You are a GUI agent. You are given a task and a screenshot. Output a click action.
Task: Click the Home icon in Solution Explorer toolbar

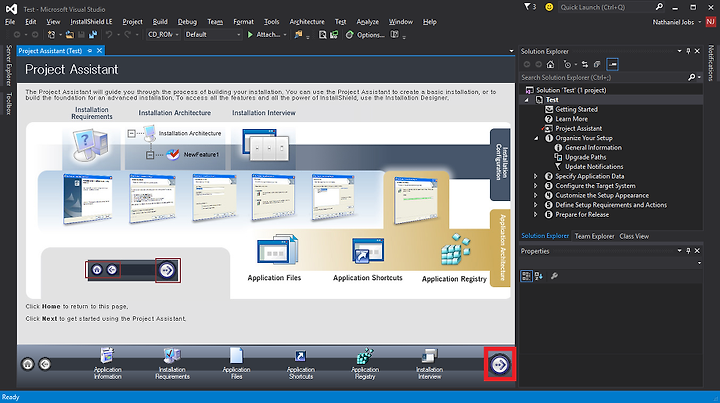[x=551, y=64]
